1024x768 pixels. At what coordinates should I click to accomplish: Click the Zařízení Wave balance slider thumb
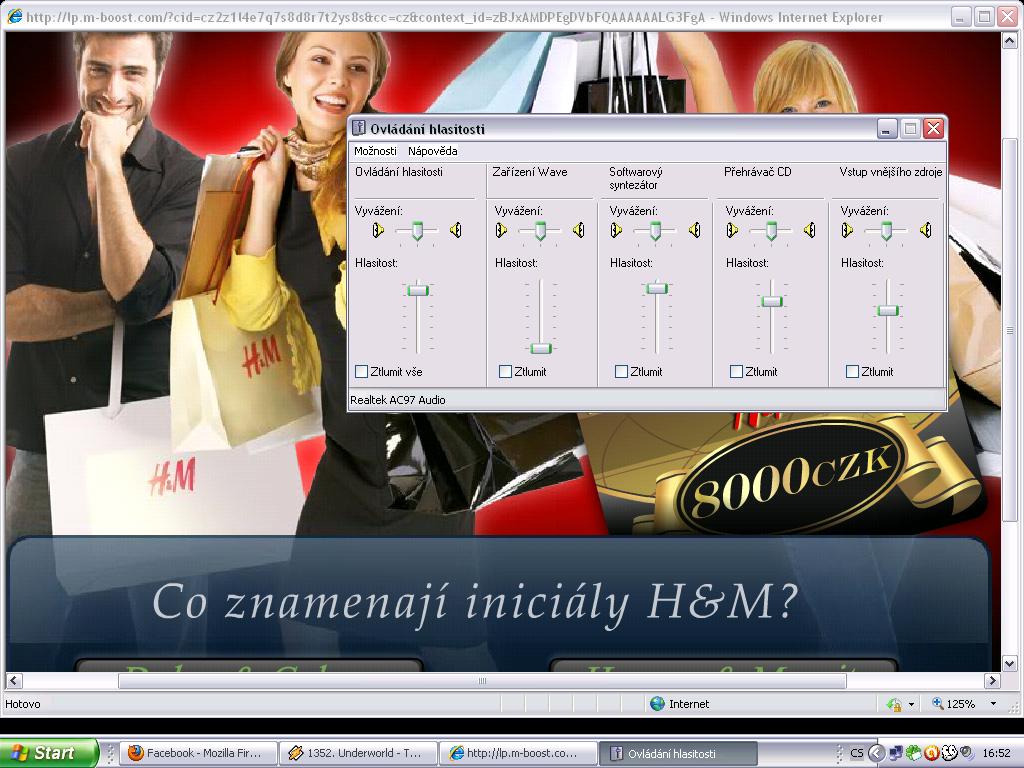coord(540,231)
